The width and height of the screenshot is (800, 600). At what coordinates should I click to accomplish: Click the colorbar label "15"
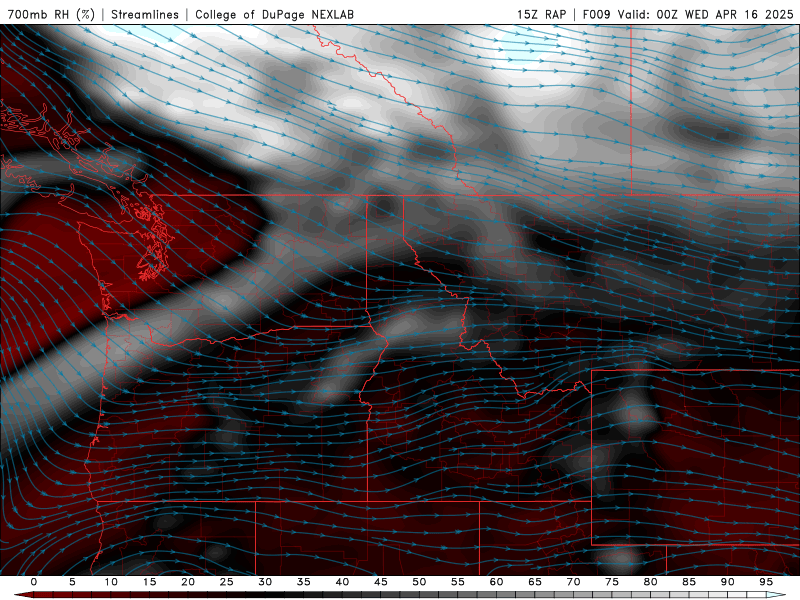(149, 582)
